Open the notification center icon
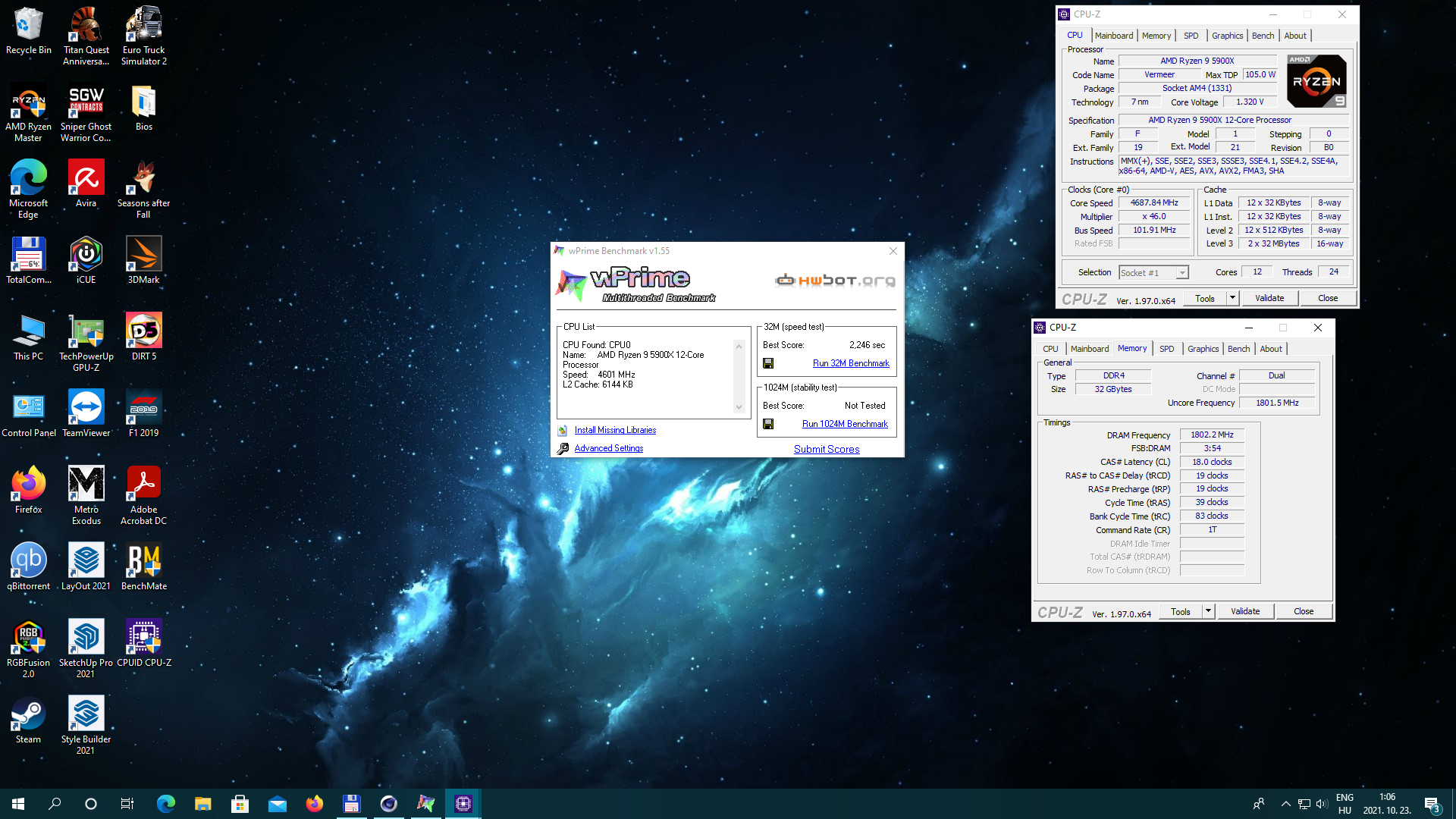Image resolution: width=1456 pixels, height=819 pixels. coord(1432,804)
